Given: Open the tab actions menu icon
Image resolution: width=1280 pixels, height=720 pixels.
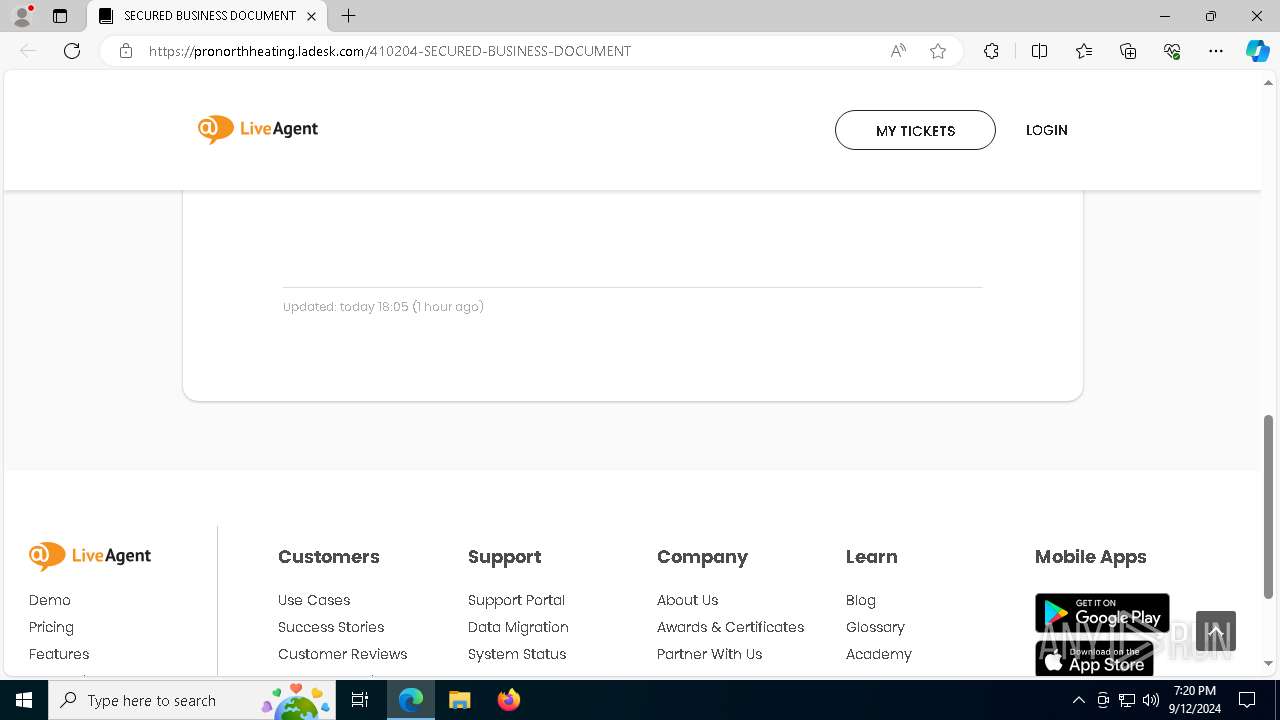Looking at the screenshot, I should click(60, 16).
